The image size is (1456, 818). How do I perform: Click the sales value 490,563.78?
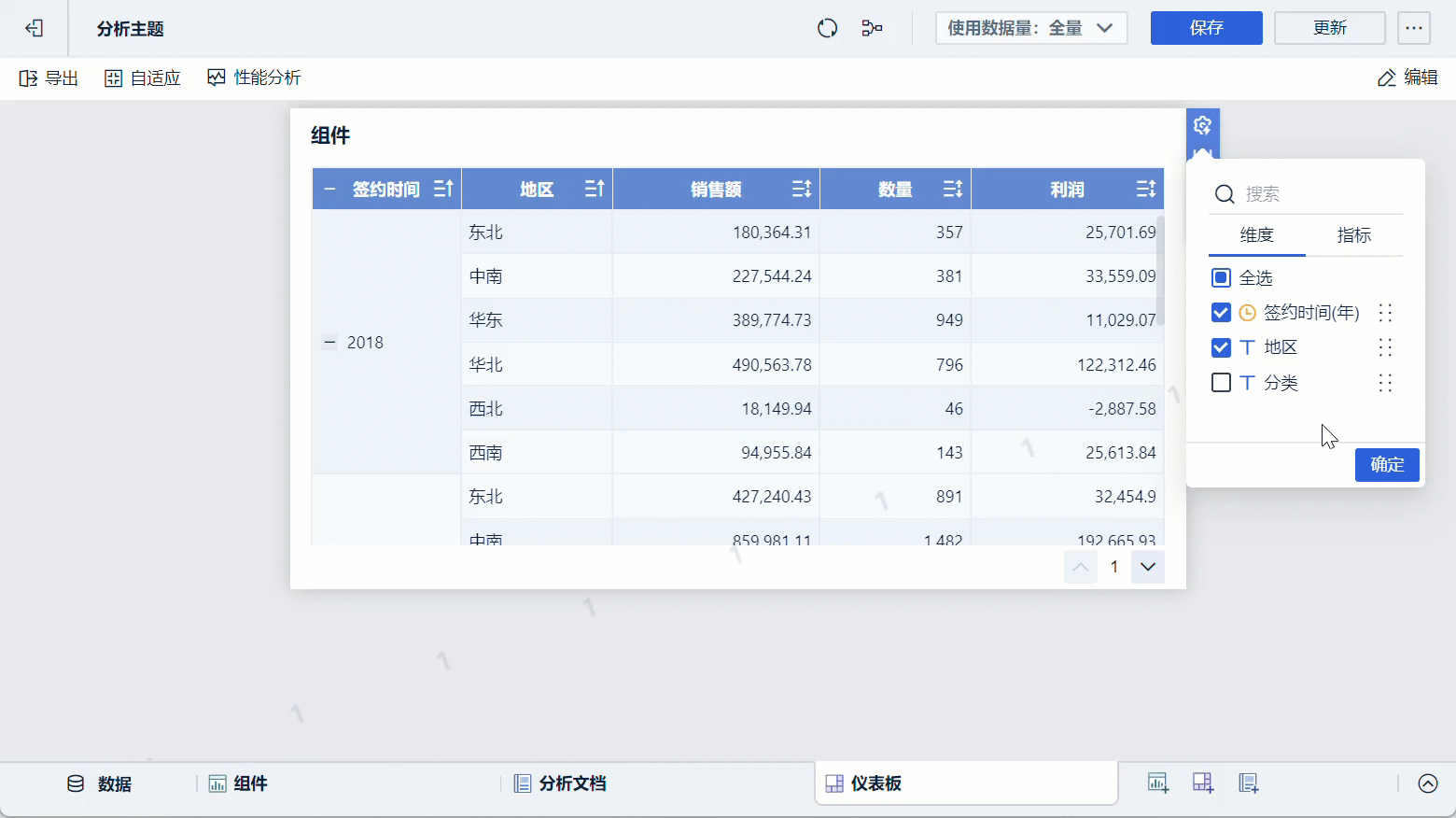point(772,365)
